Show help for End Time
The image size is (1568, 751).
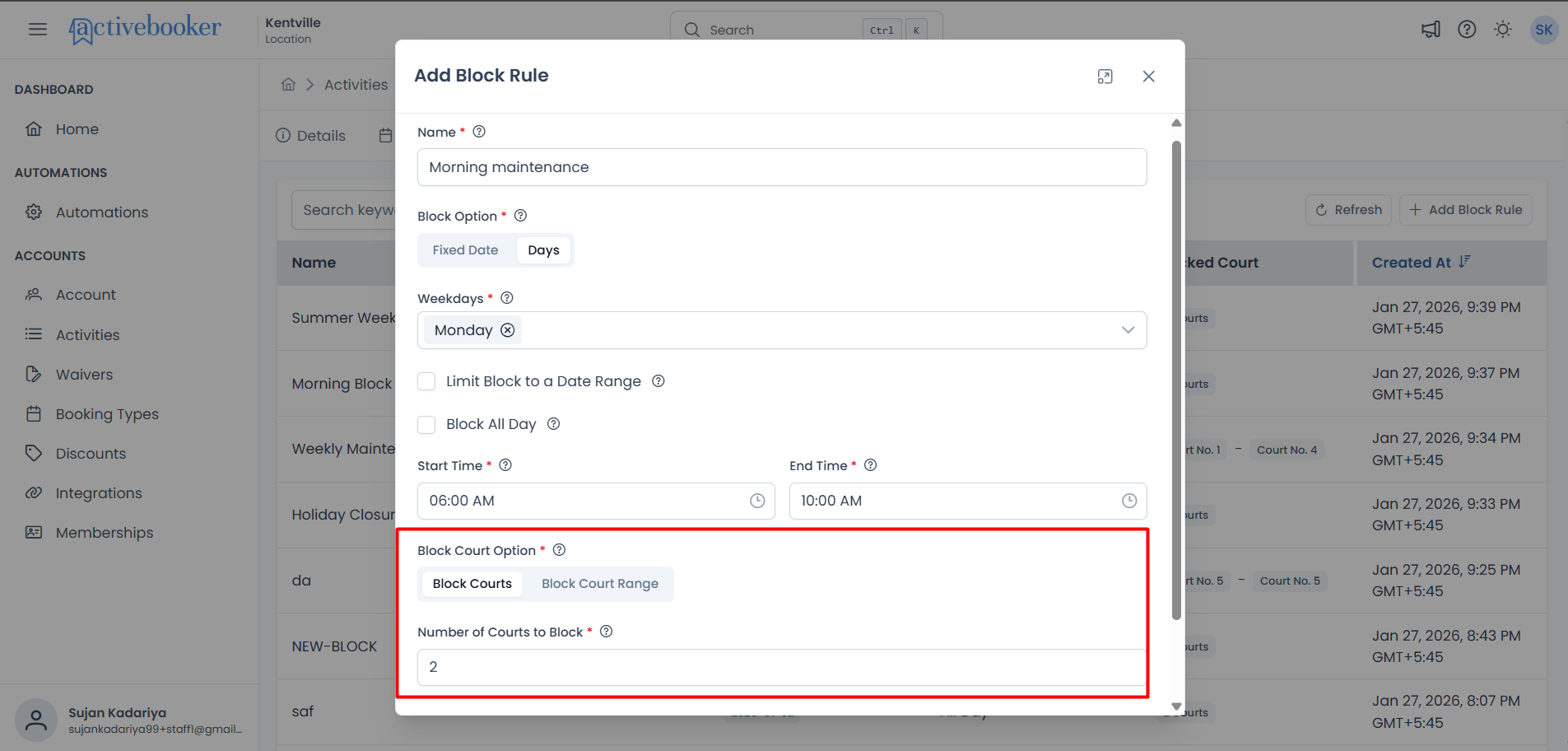pos(870,465)
